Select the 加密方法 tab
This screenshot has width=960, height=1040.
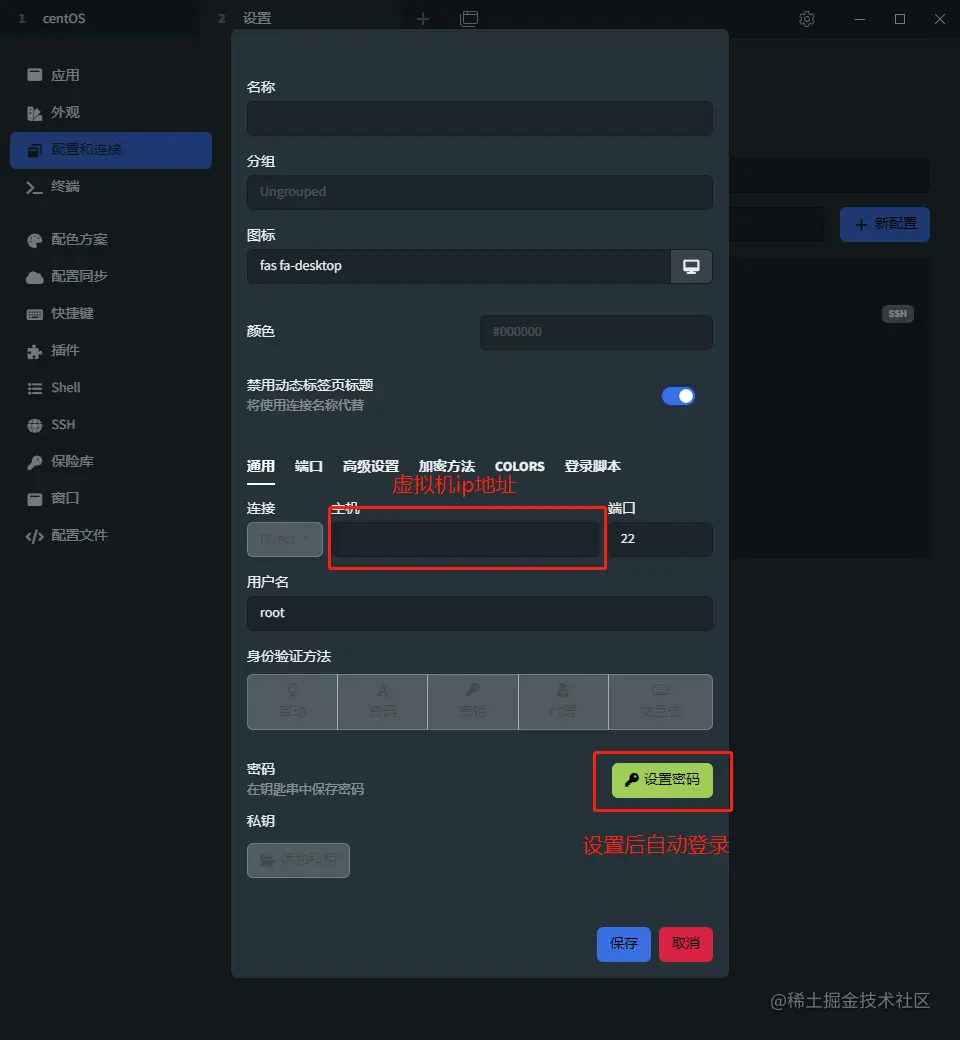pyautogui.click(x=446, y=466)
